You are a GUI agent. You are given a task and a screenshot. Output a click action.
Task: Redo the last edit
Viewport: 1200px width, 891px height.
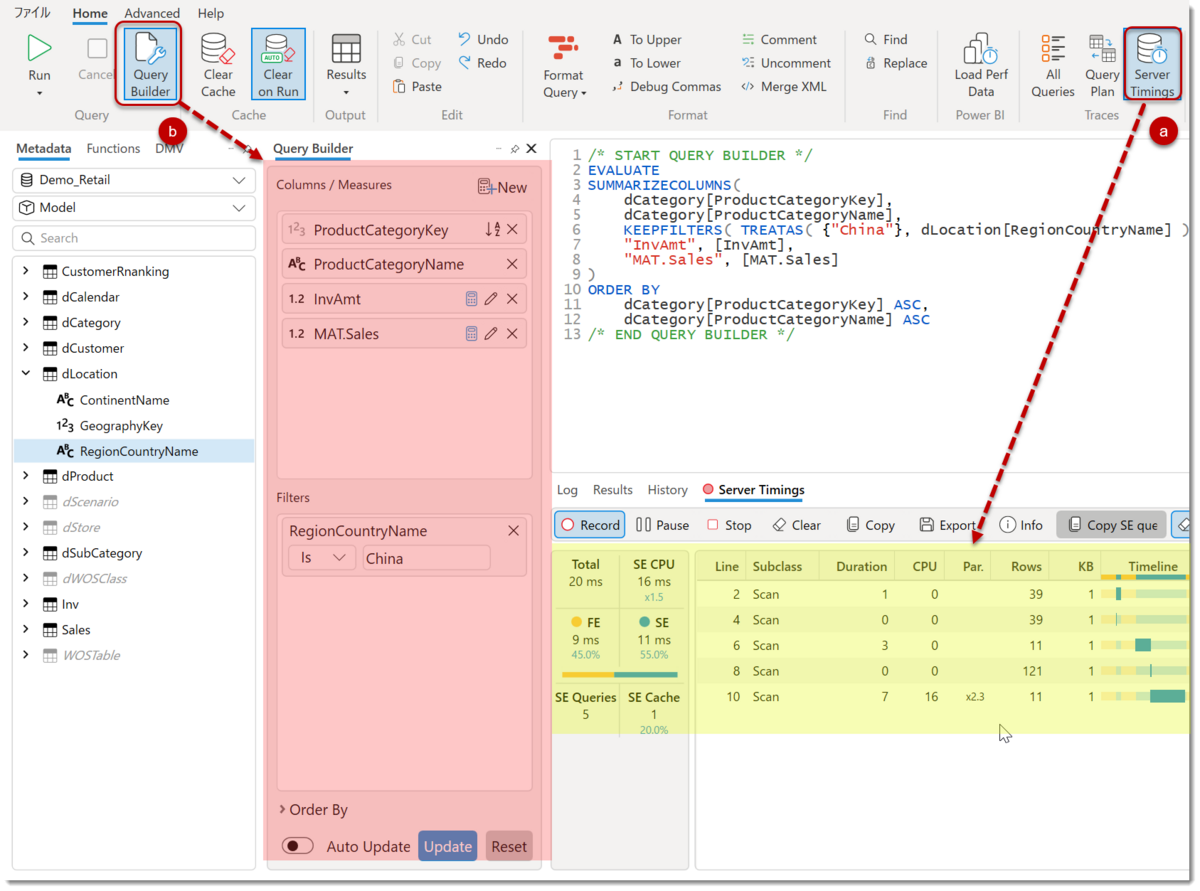coord(483,63)
